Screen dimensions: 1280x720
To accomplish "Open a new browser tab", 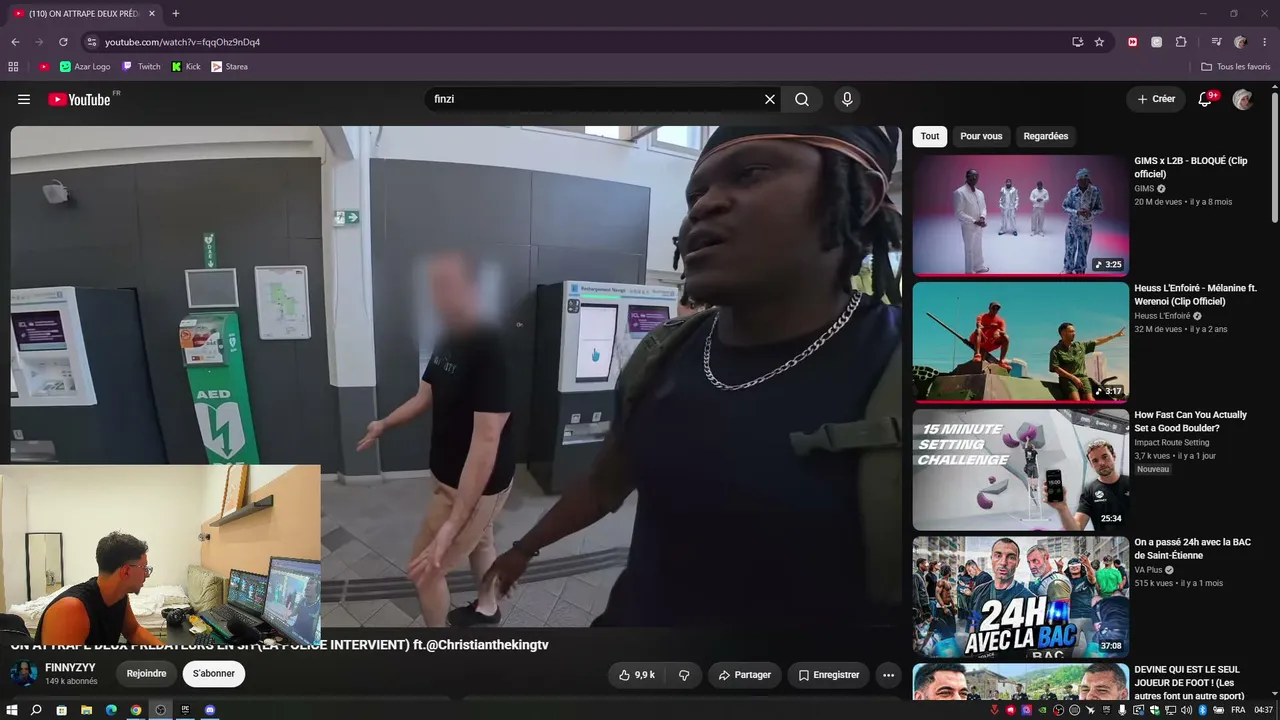I will 176,14.
